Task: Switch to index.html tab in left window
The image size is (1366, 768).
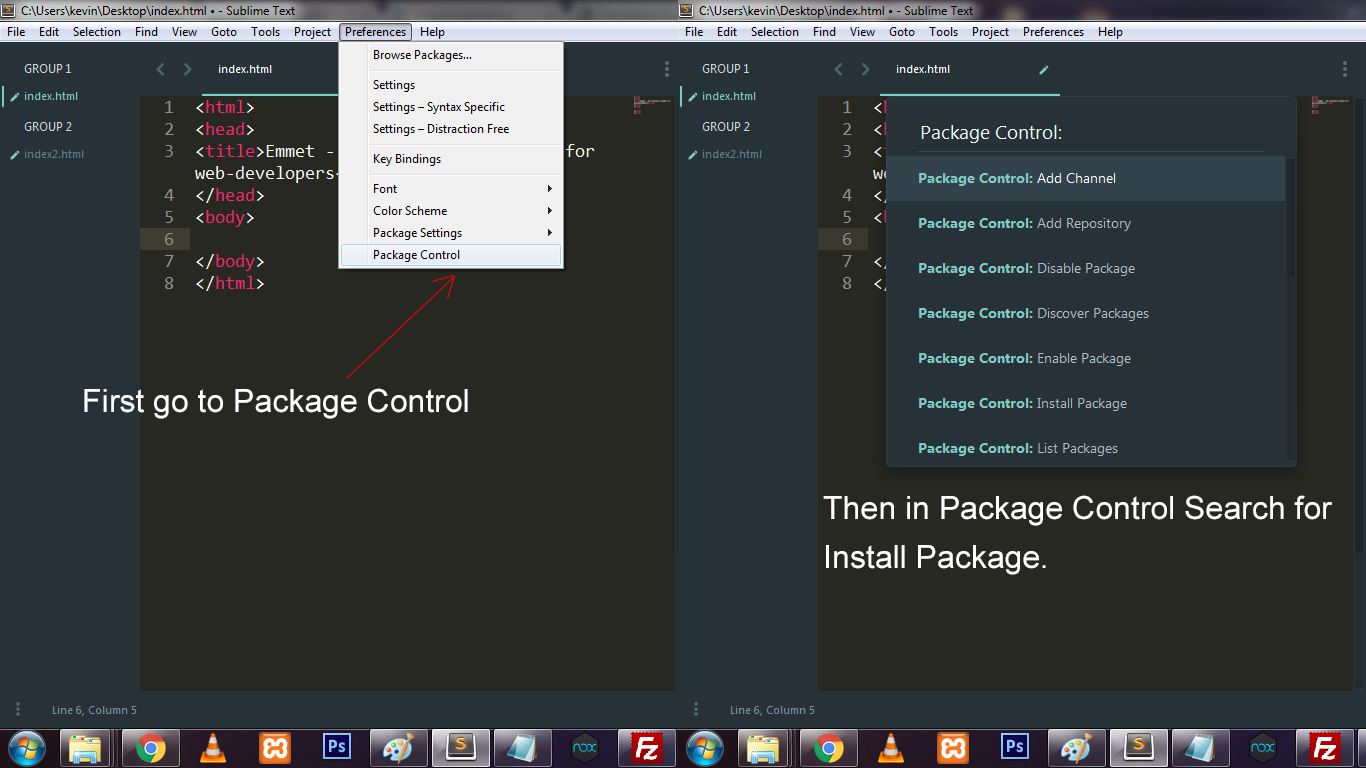Action: point(245,69)
